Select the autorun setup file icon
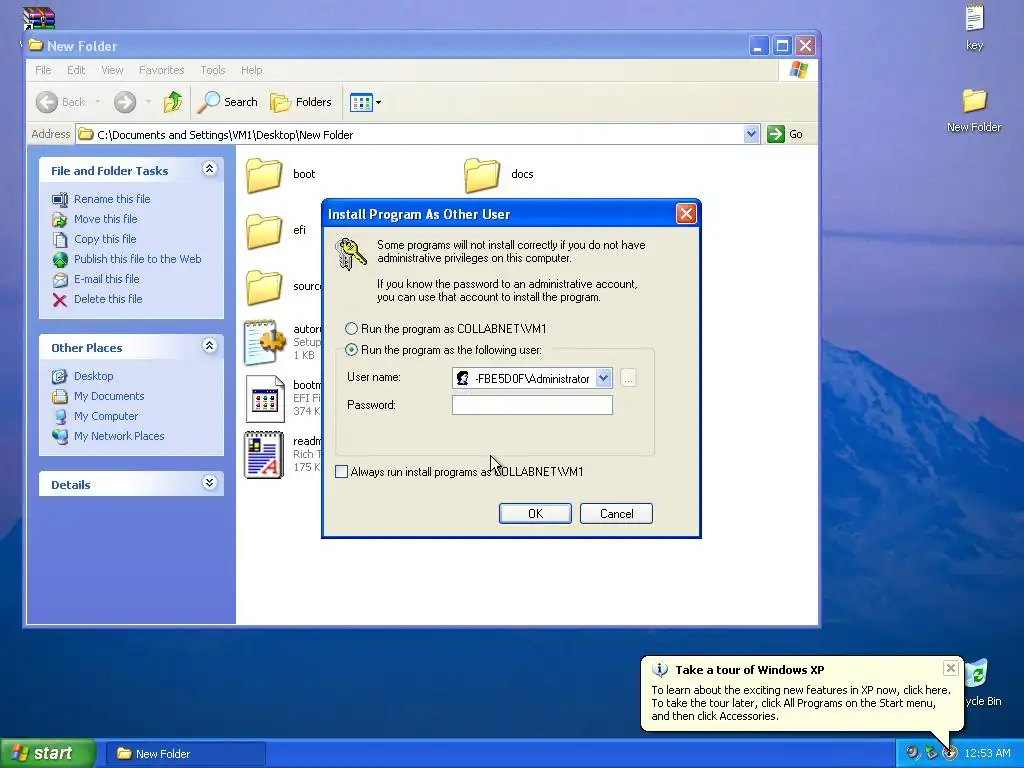Viewport: 1024px width, 768px height. 264,342
